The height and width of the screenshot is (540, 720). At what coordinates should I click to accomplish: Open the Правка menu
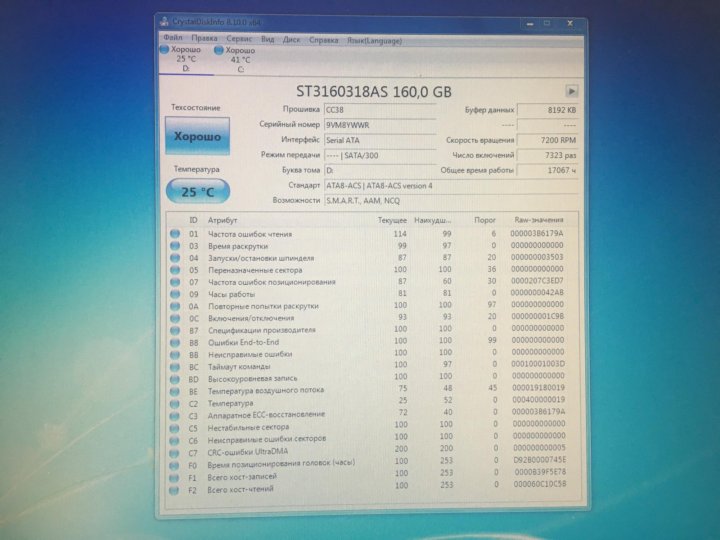pos(204,38)
